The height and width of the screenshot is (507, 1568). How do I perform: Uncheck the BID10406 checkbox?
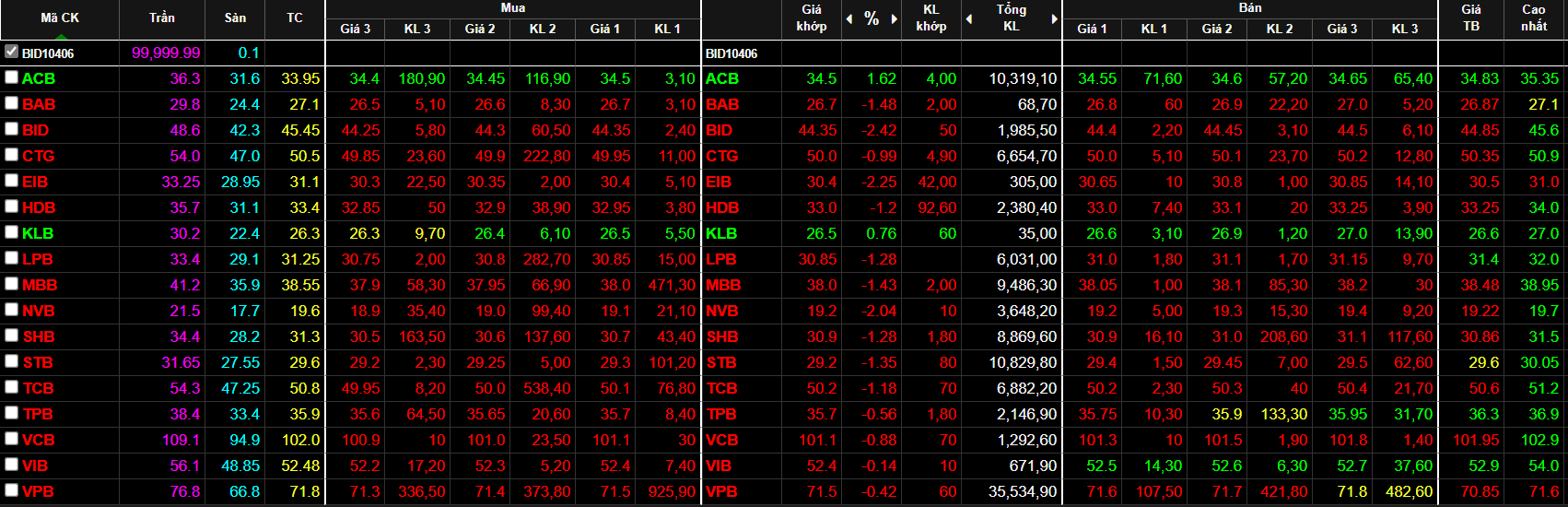pos(11,52)
